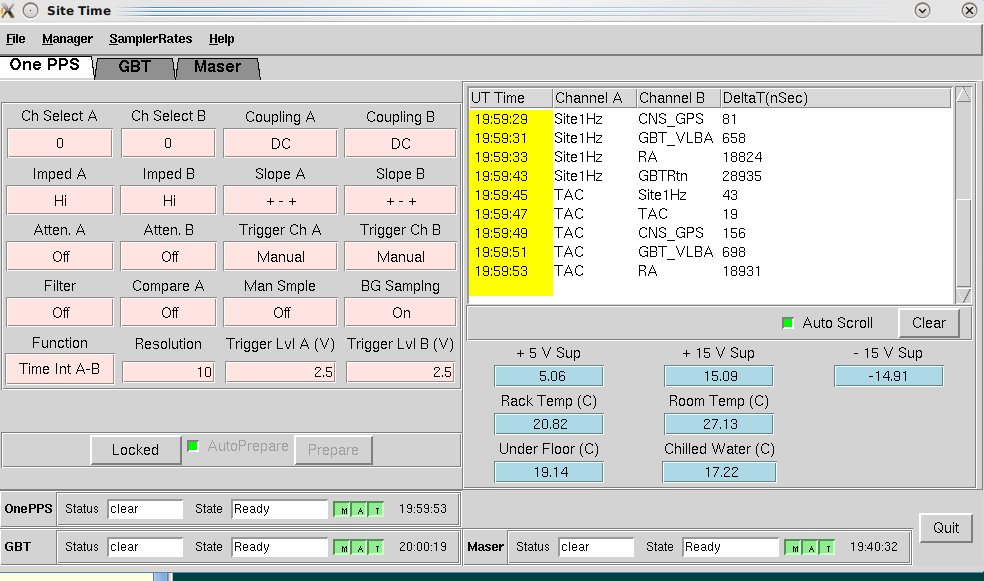The height and width of the screenshot is (581, 984).
Task: Toggle the AutoPrepare checkbox
Action: tap(193, 446)
